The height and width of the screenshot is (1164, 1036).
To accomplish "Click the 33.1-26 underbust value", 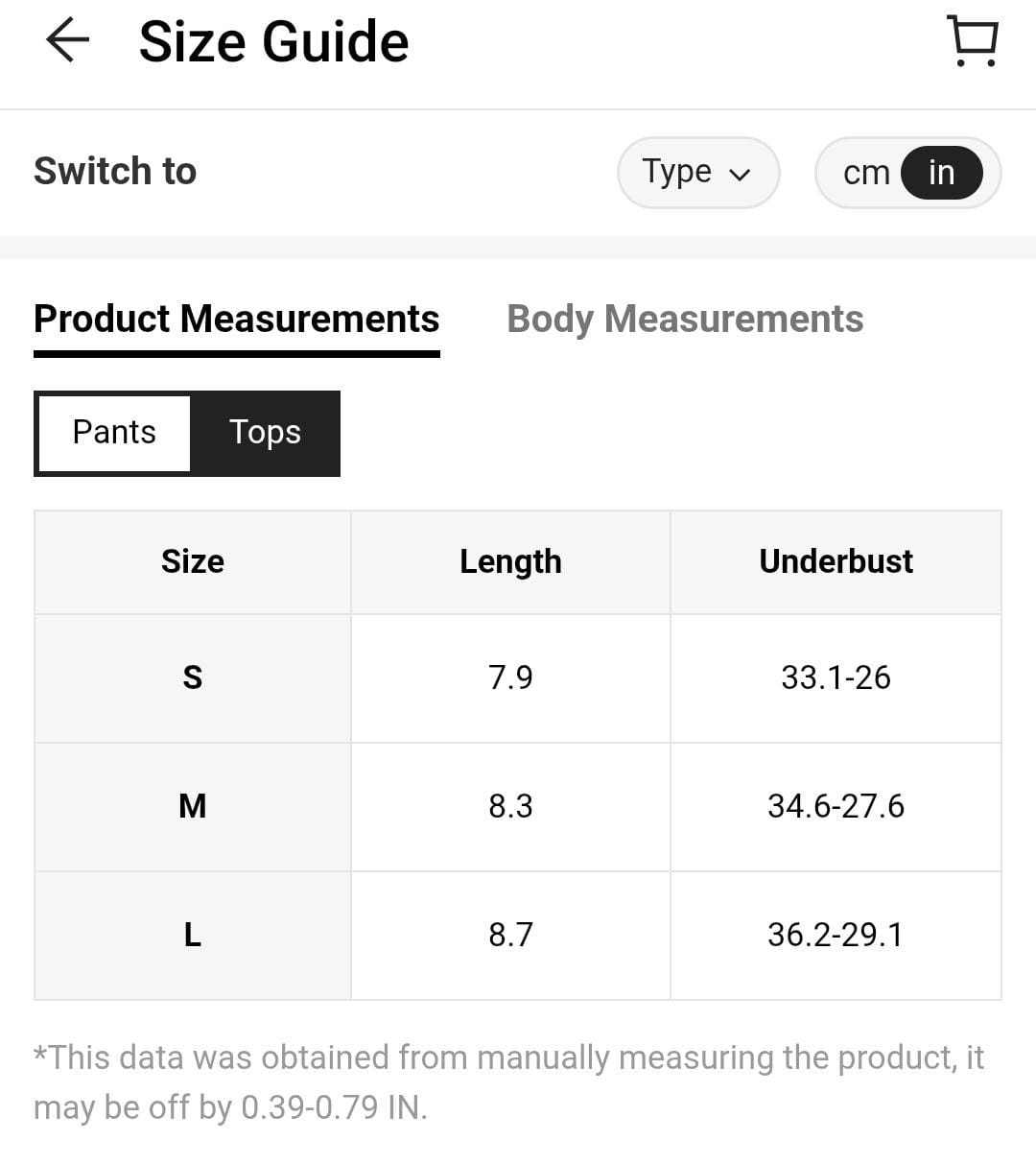I will [836, 677].
